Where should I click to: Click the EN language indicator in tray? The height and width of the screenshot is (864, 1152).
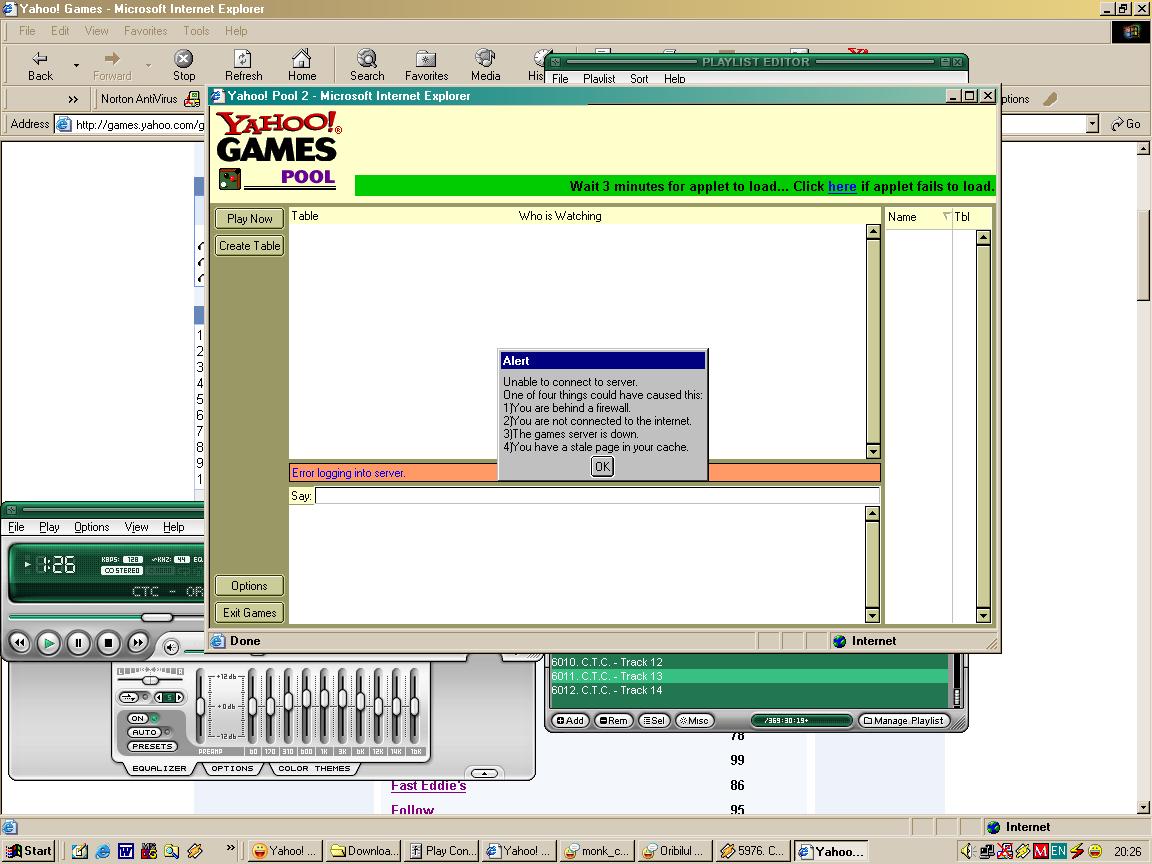tap(1058, 851)
